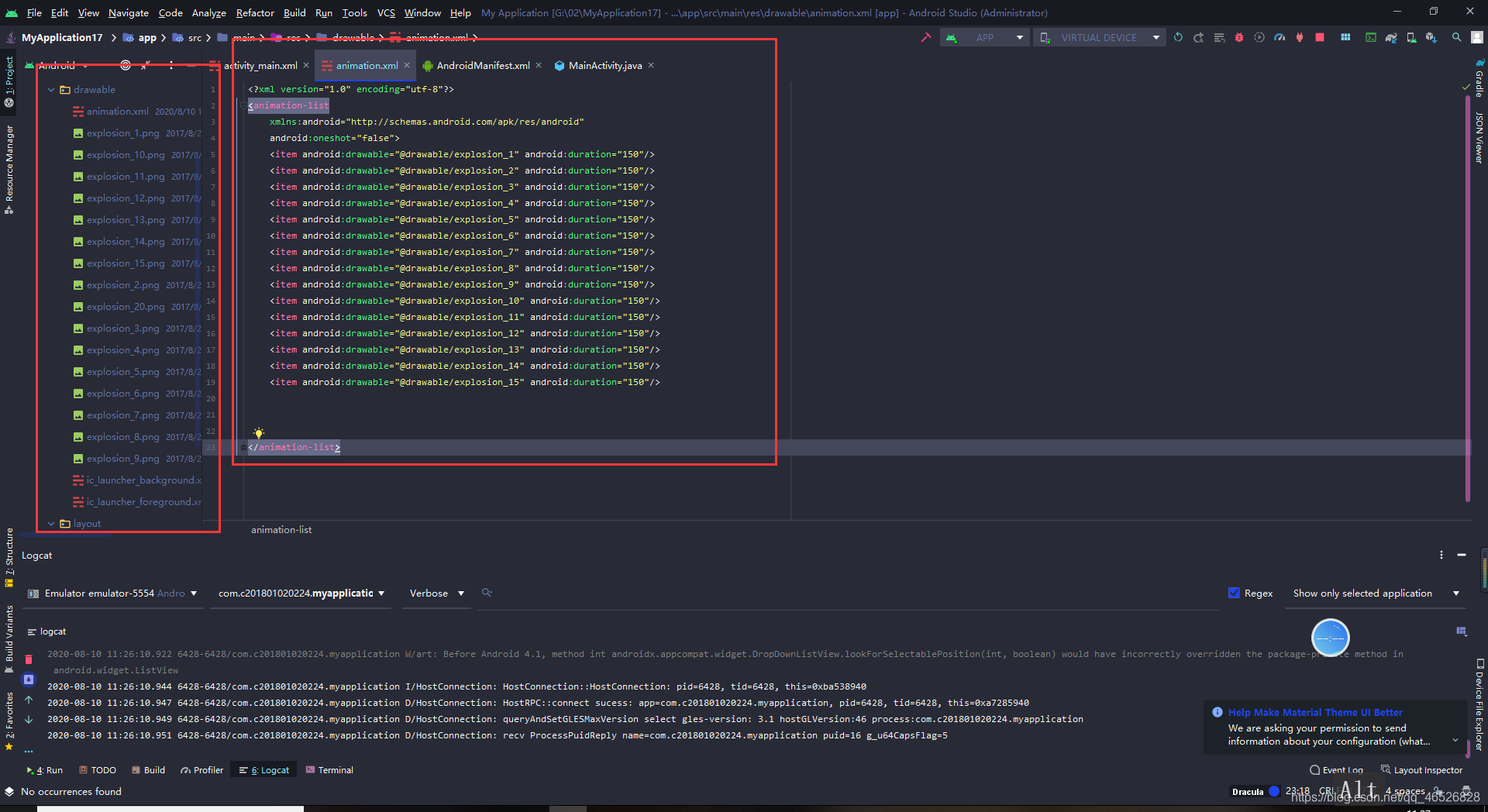Toggle the 1: Project side panel
Viewport: 1488px width, 812px height.
tap(9, 81)
